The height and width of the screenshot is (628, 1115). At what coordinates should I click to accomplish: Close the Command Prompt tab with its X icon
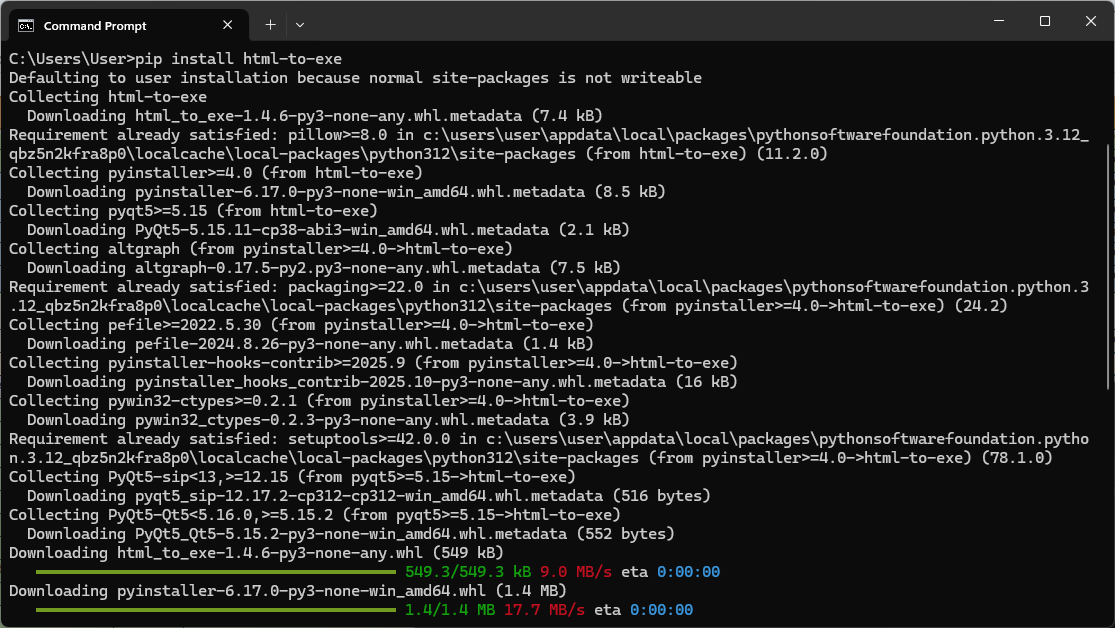[227, 24]
